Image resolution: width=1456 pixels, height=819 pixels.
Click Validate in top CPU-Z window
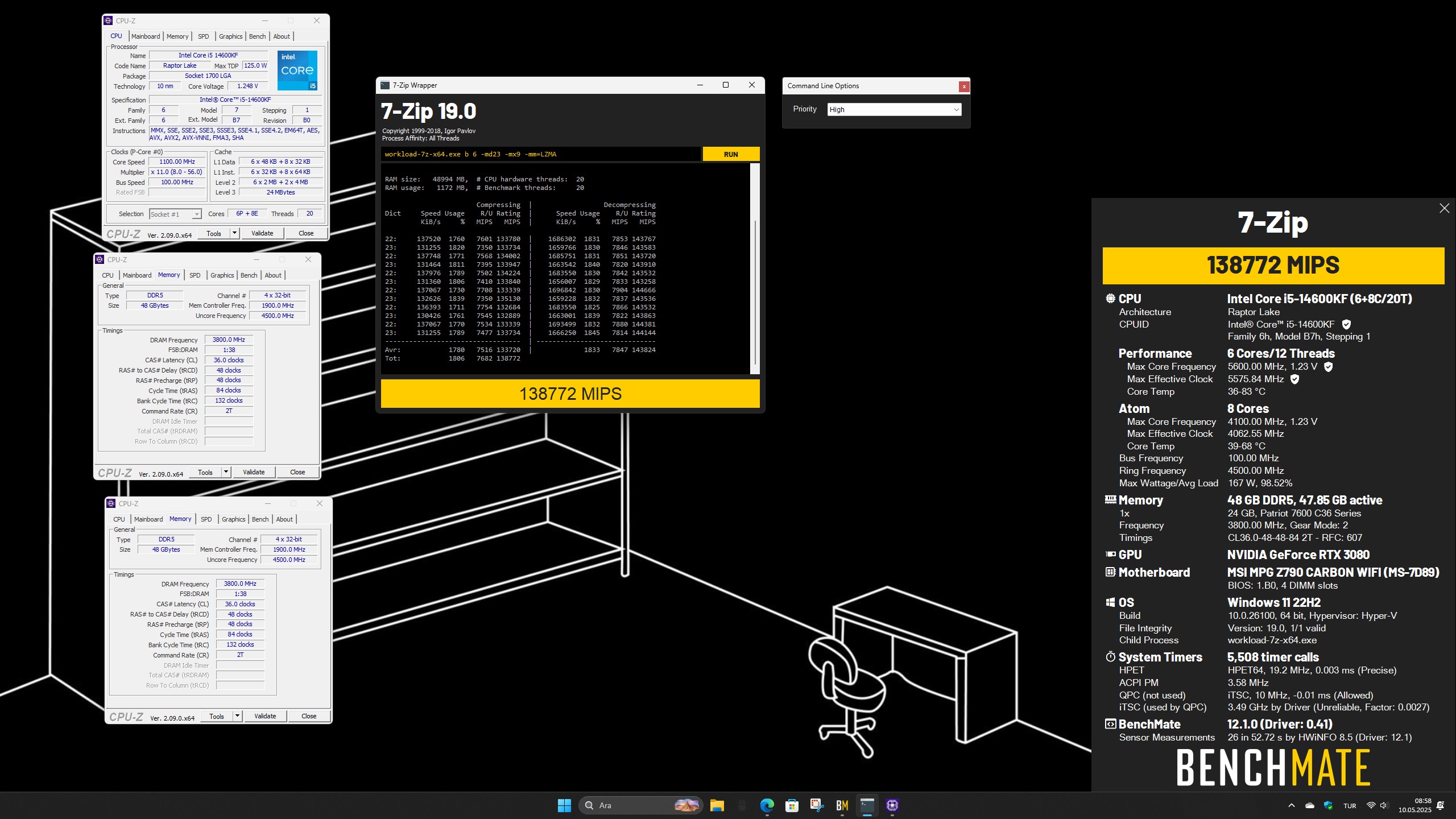(x=262, y=233)
